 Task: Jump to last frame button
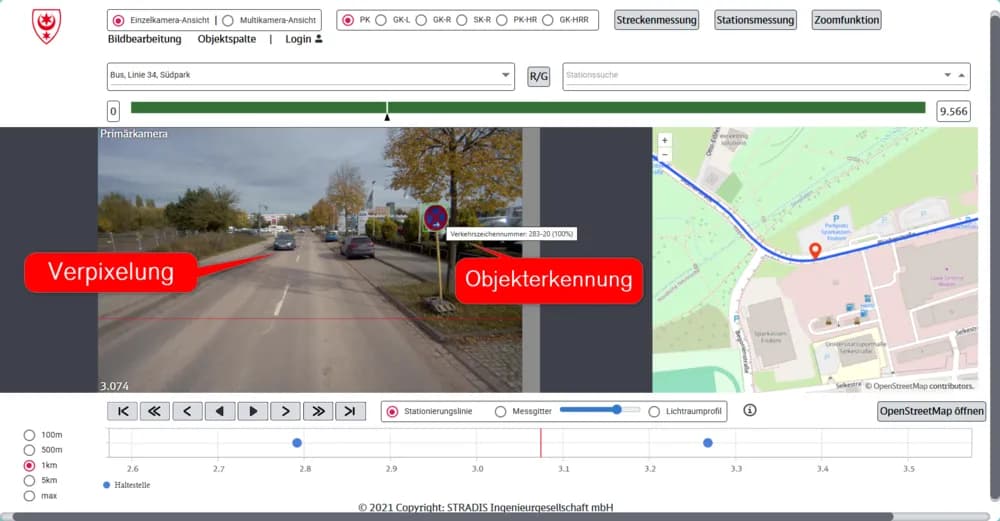tap(350, 411)
